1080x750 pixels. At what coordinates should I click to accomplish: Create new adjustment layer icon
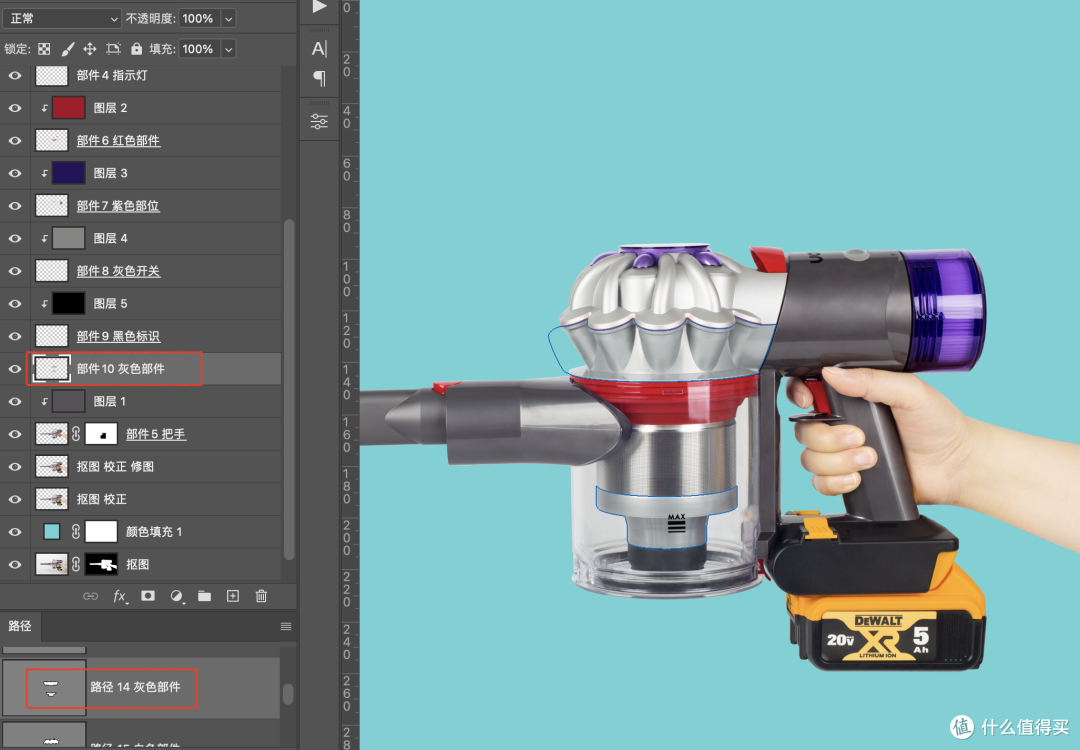tap(176, 596)
